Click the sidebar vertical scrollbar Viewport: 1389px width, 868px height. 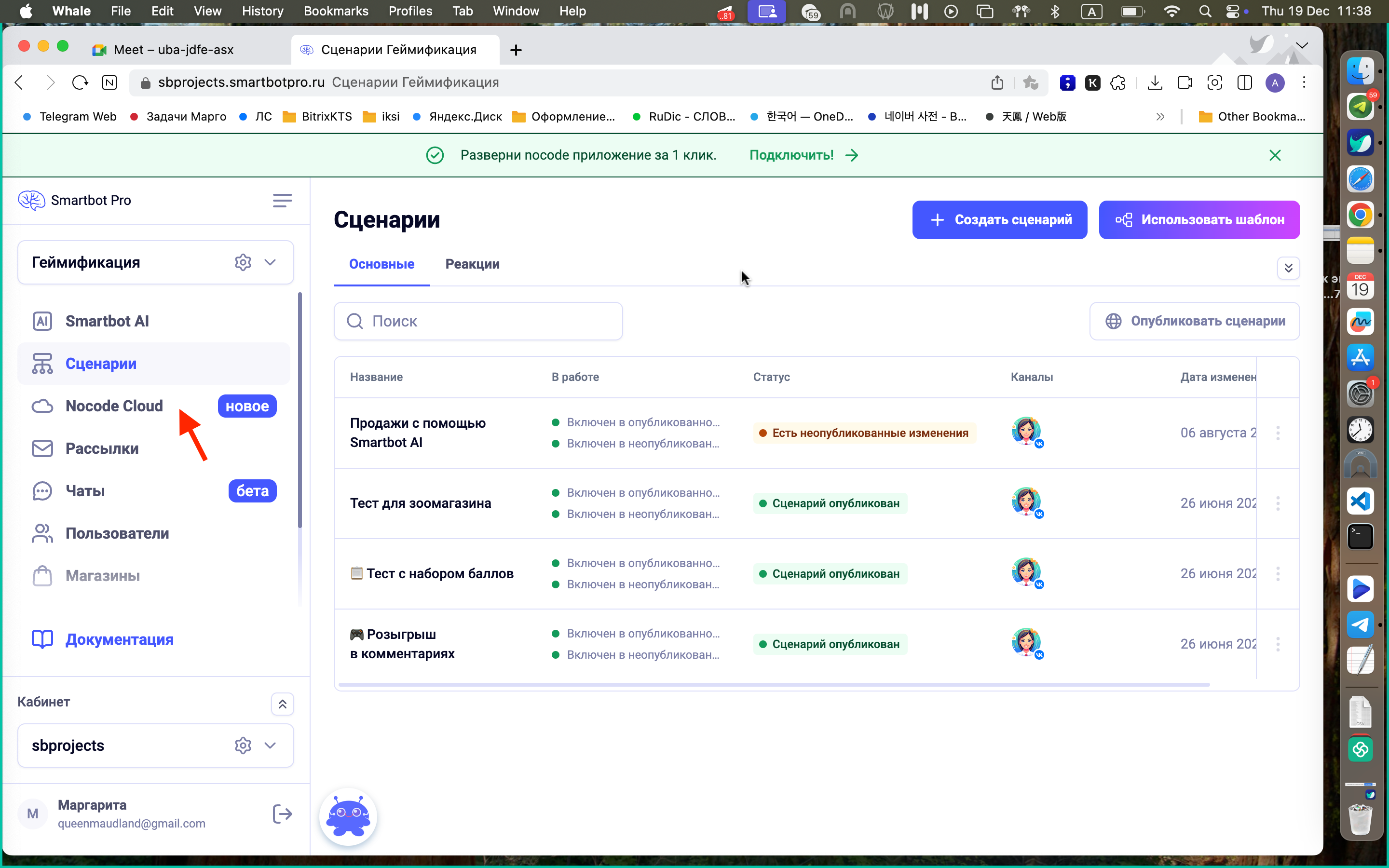click(x=300, y=410)
